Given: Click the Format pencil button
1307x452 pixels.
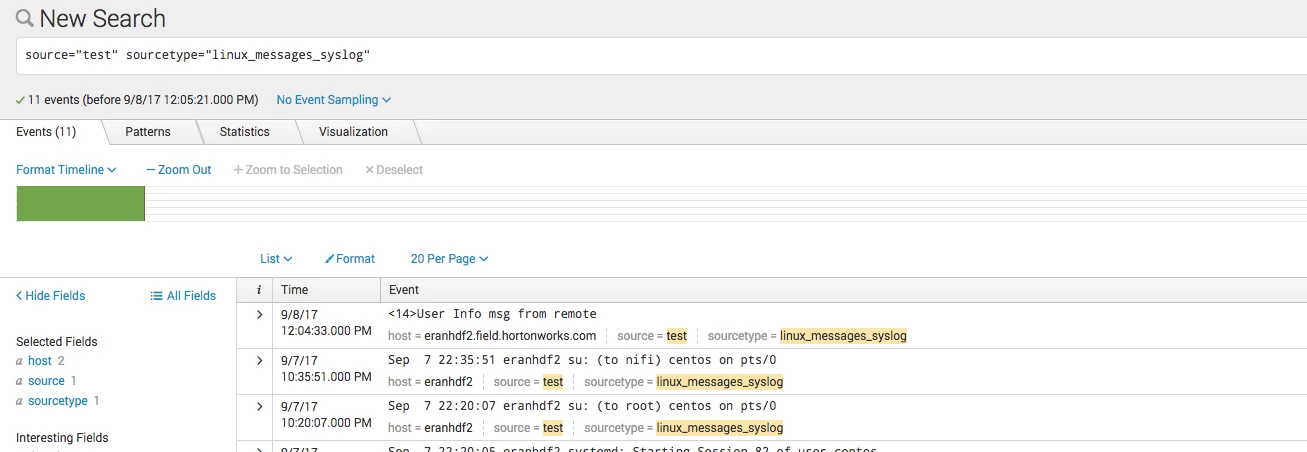Looking at the screenshot, I should click(x=350, y=259).
